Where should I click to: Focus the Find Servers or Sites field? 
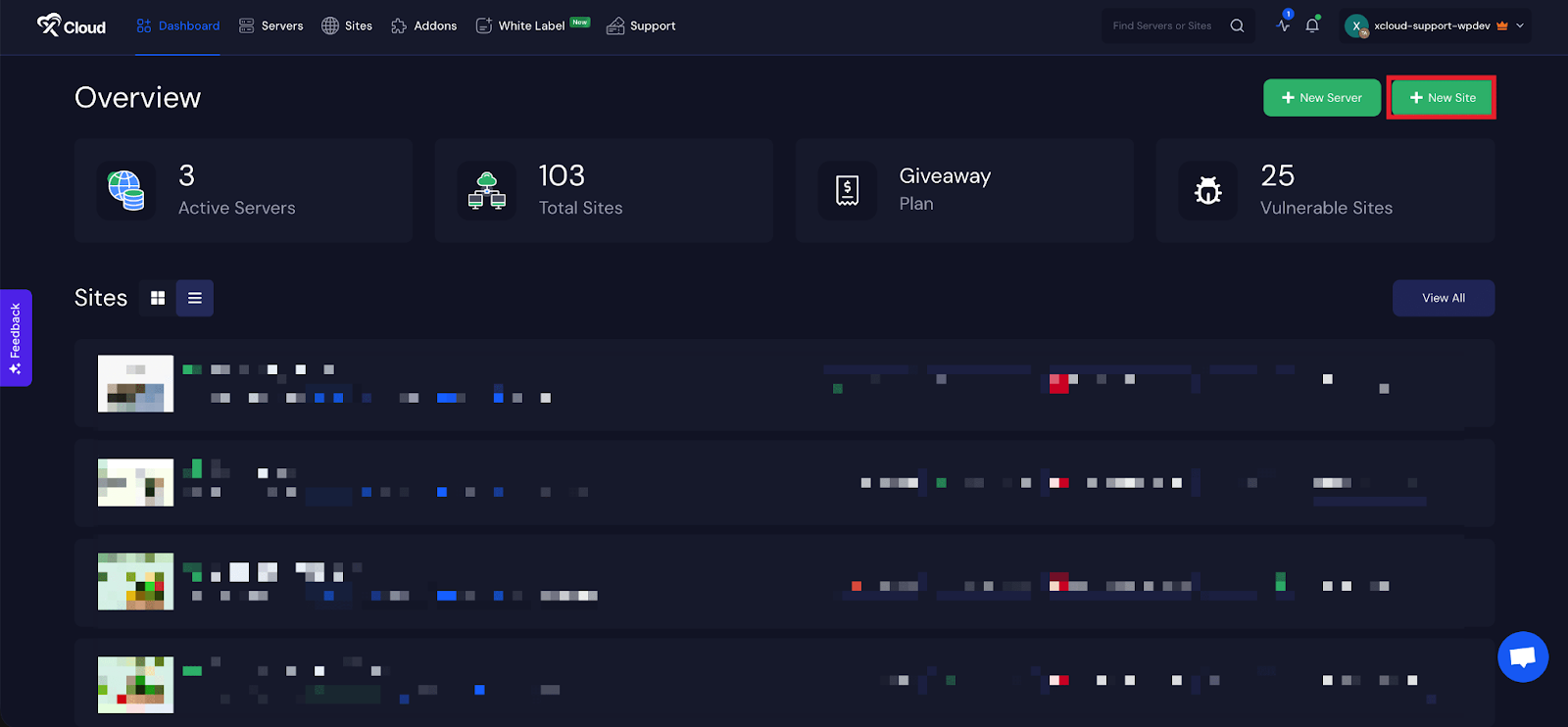click(1163, 25)
